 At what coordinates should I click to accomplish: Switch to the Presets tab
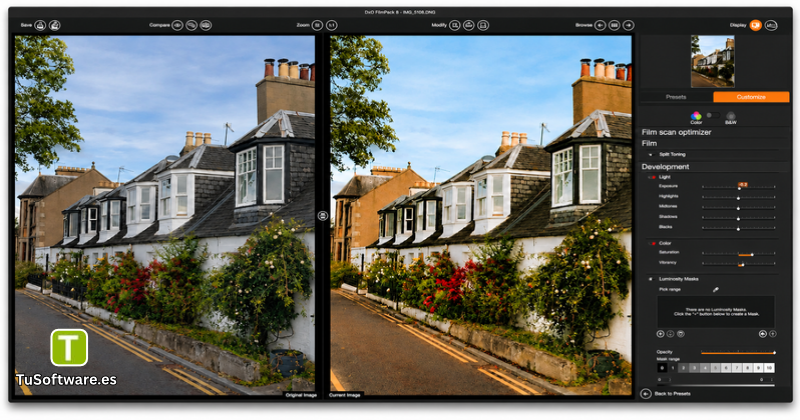click(x=676, y=97)
